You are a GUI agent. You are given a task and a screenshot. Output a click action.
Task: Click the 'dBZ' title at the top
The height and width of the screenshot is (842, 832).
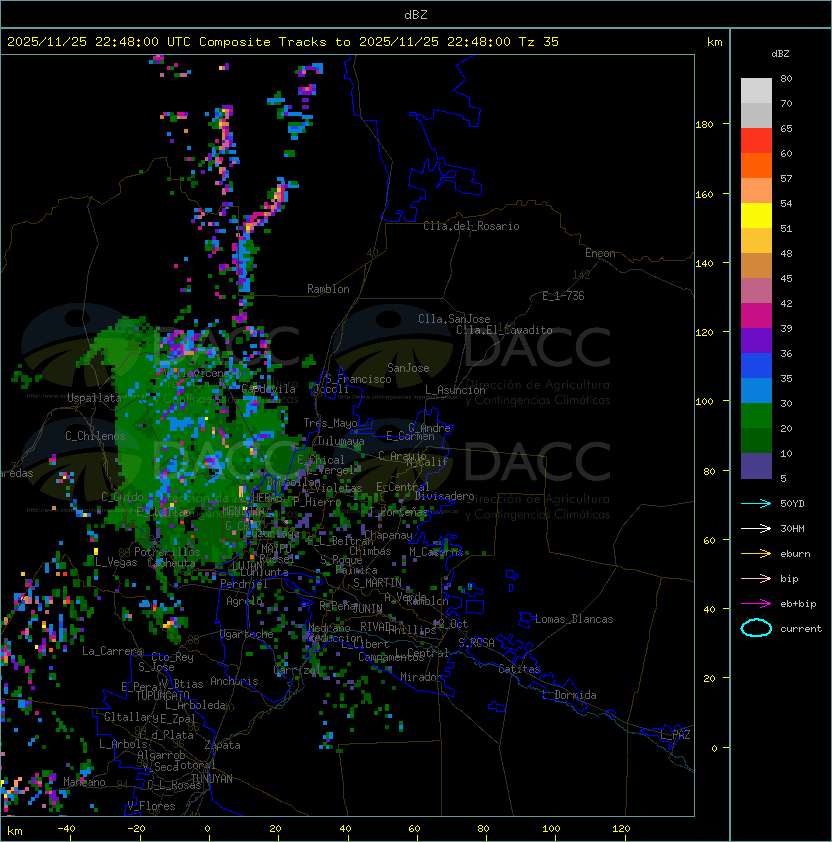pyautogui.click(x=416, y=14)
